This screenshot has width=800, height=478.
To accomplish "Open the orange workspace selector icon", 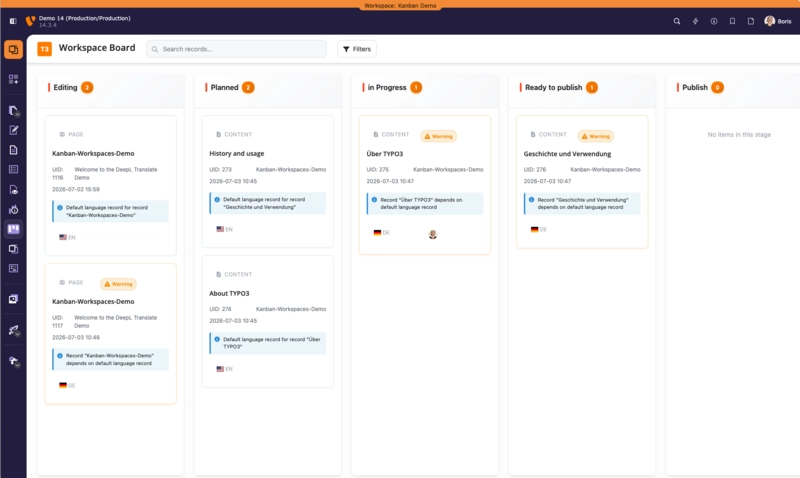I will (x=13, y=49).
